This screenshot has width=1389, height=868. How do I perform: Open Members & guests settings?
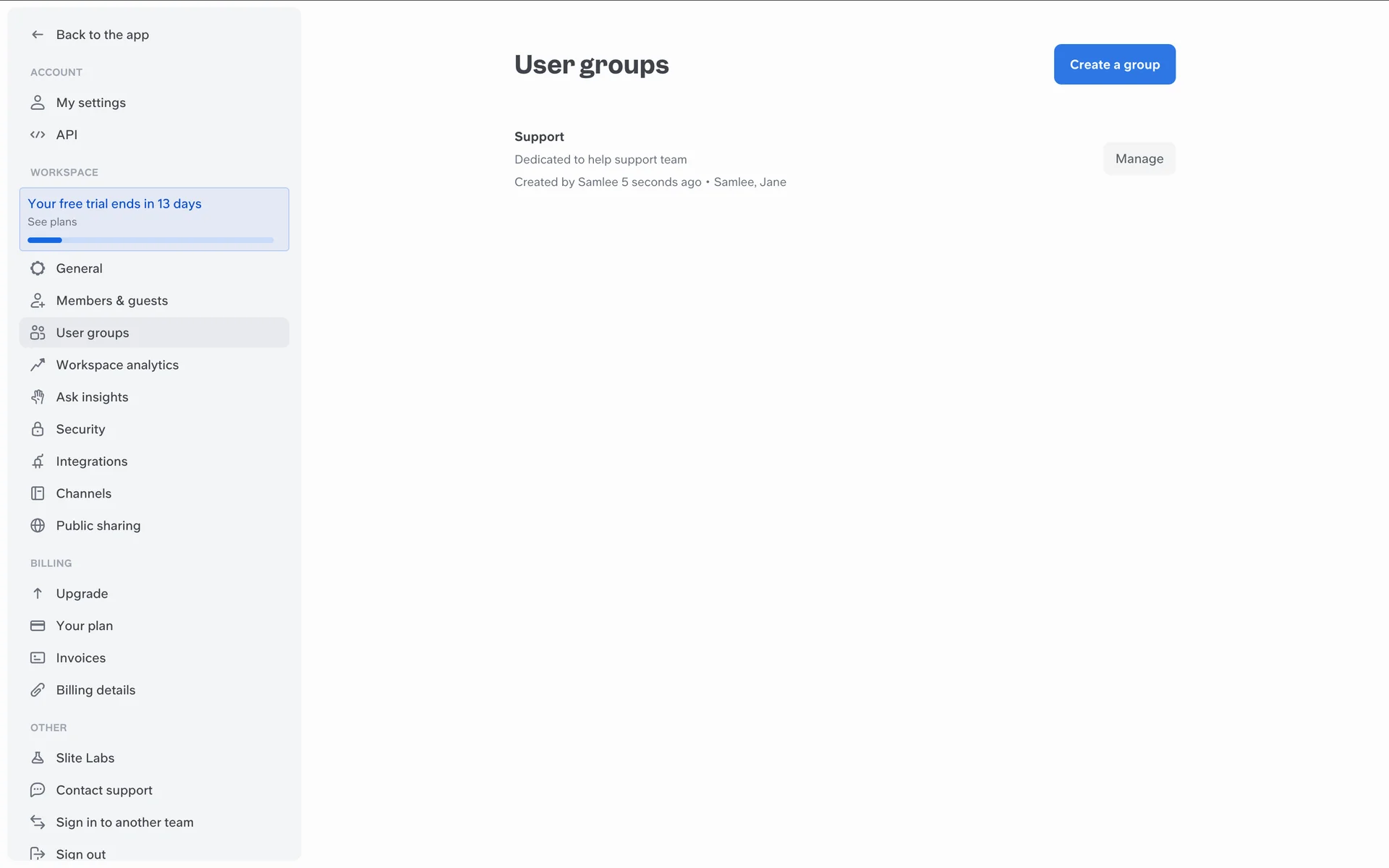pos(111,301)
